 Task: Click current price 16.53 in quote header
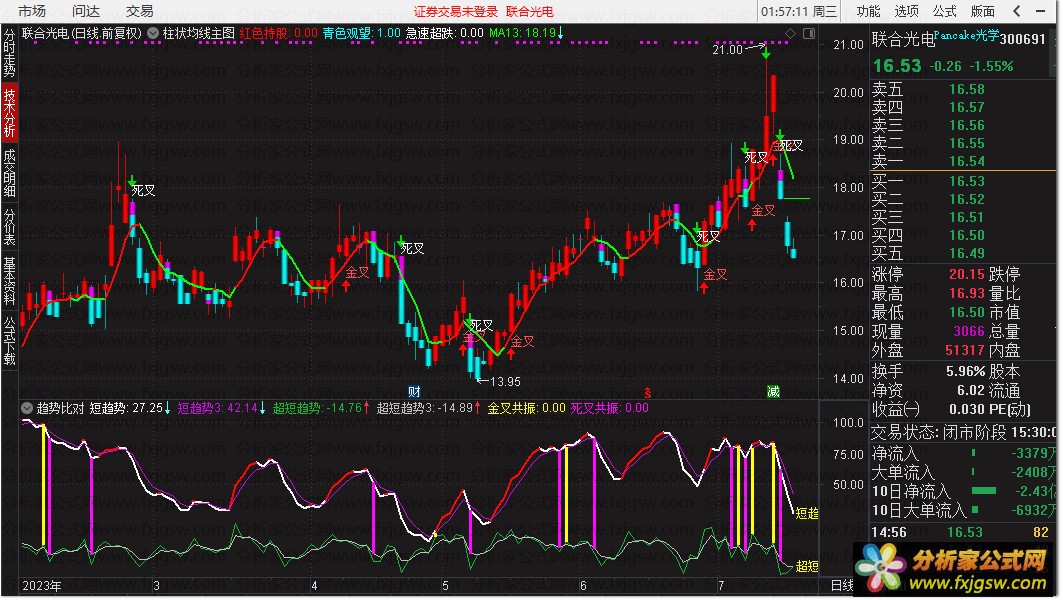898,66
